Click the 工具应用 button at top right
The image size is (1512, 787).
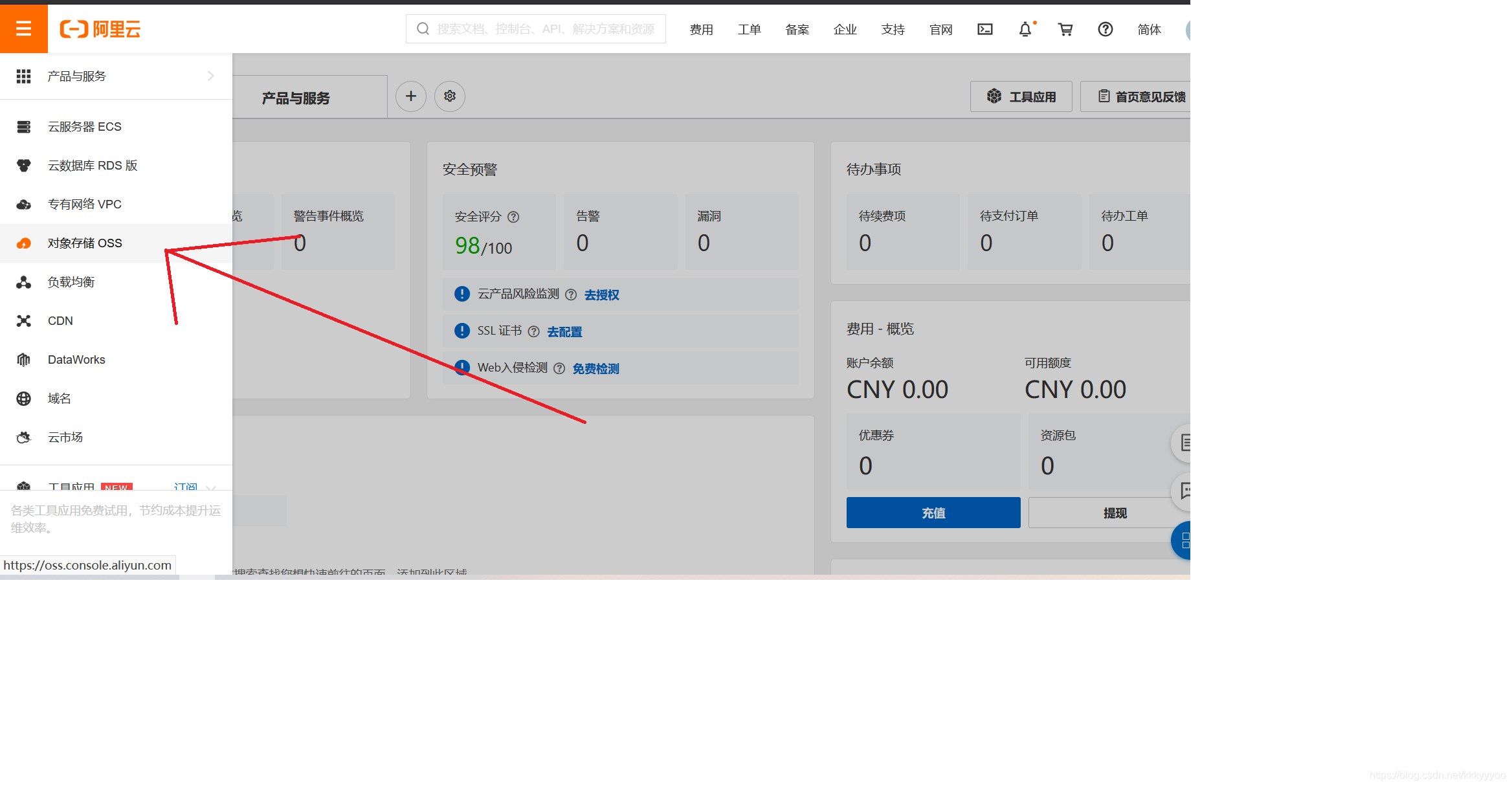click(x=1021, y=96)
